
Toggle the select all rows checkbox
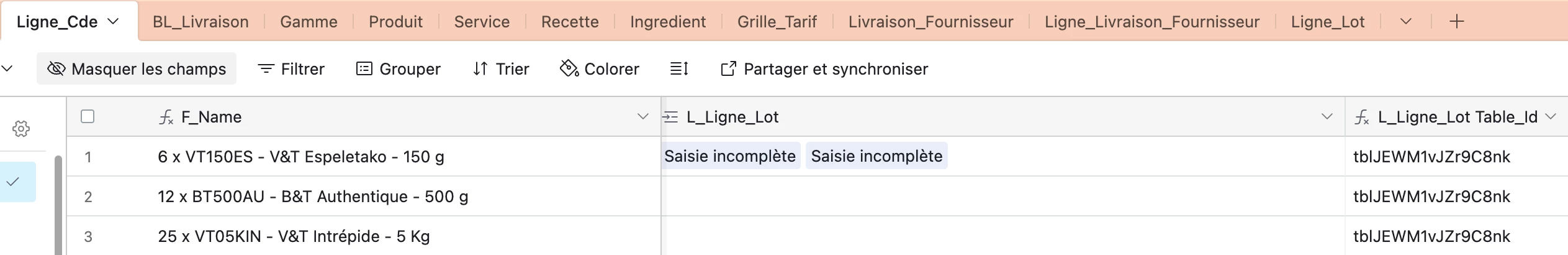(x=88, y=116)
